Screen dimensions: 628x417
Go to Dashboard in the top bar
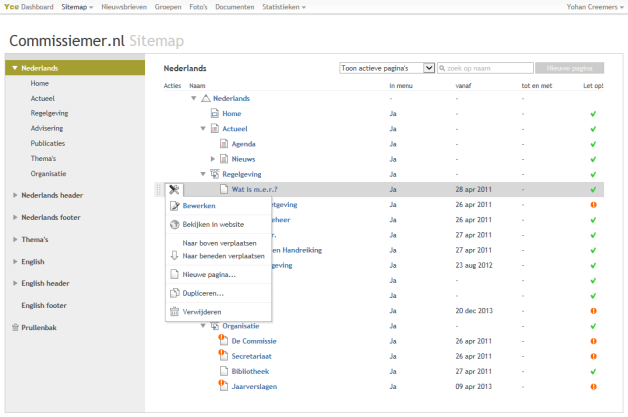coord(37,7)
